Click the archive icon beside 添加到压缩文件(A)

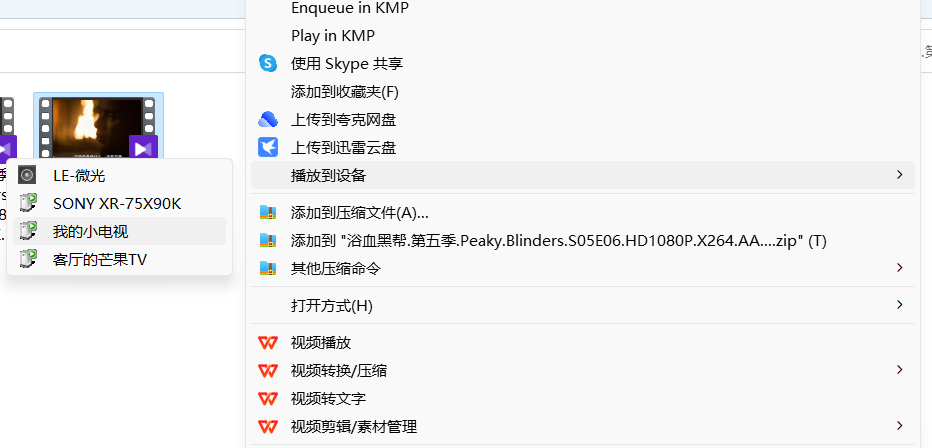click(x=268, y=213)
